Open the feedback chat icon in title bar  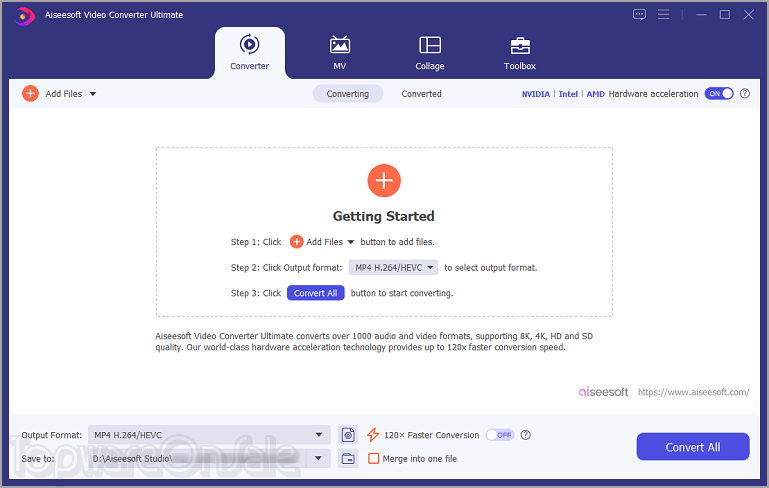pyautogui.click(x=639, y=14)
